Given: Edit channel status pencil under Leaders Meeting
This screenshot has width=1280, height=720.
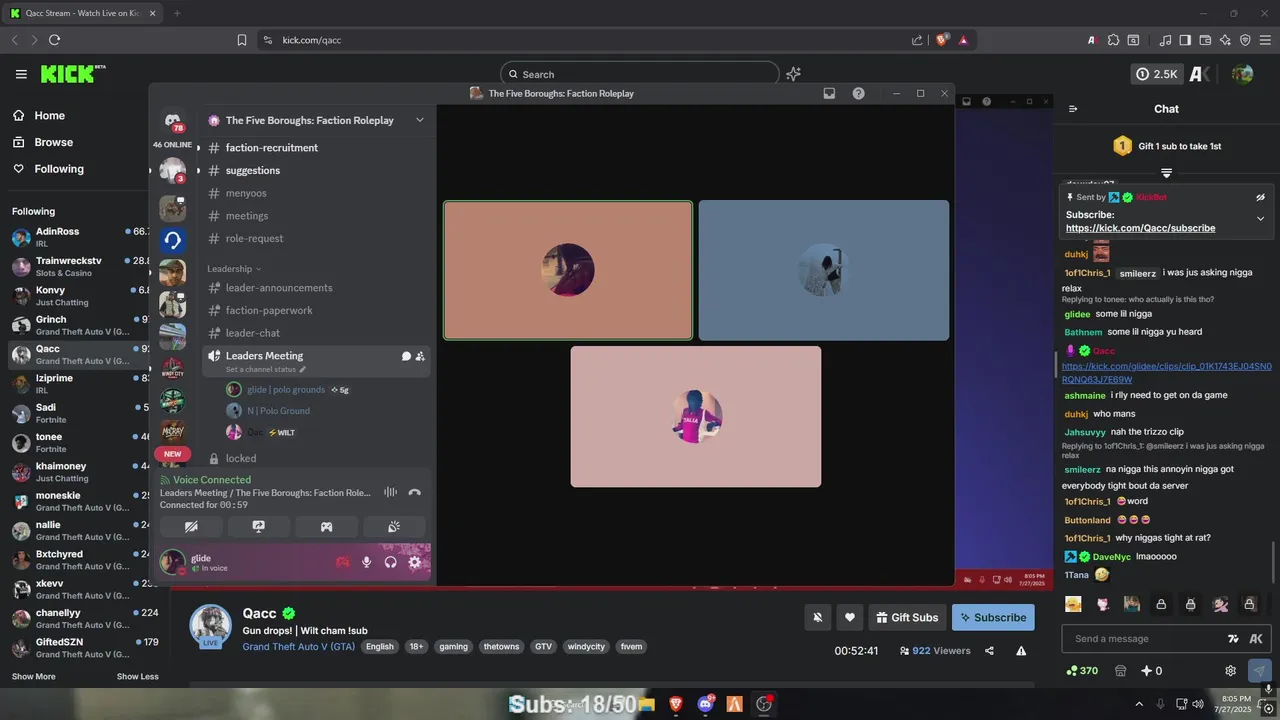Looking at the screenshot, I should pyautogui.click(x=303, y=370).
